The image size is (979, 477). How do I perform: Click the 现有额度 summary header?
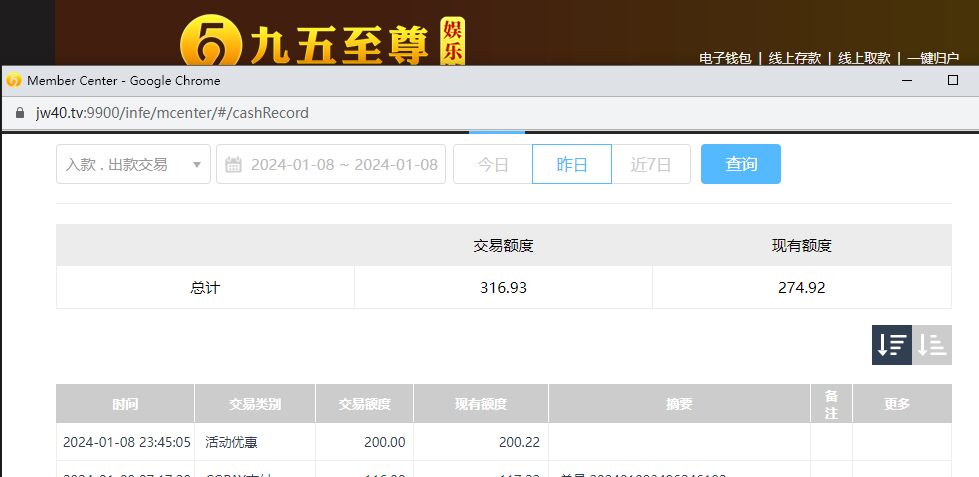(802, 245)
